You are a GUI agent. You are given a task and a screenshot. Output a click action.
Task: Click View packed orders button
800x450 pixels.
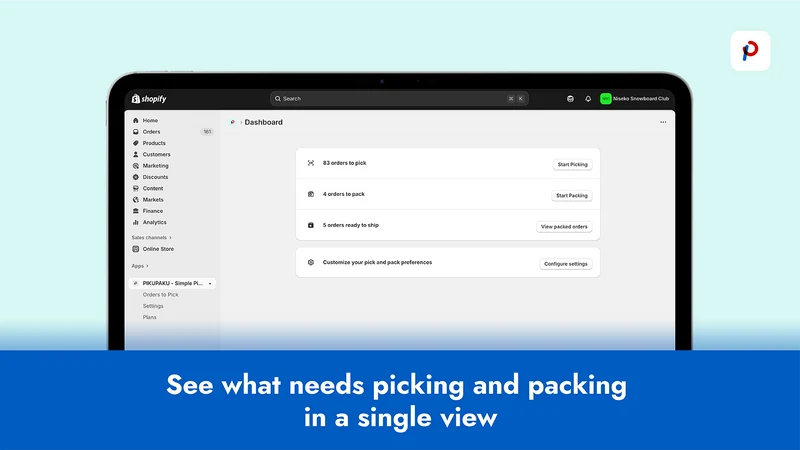[564, 227]
